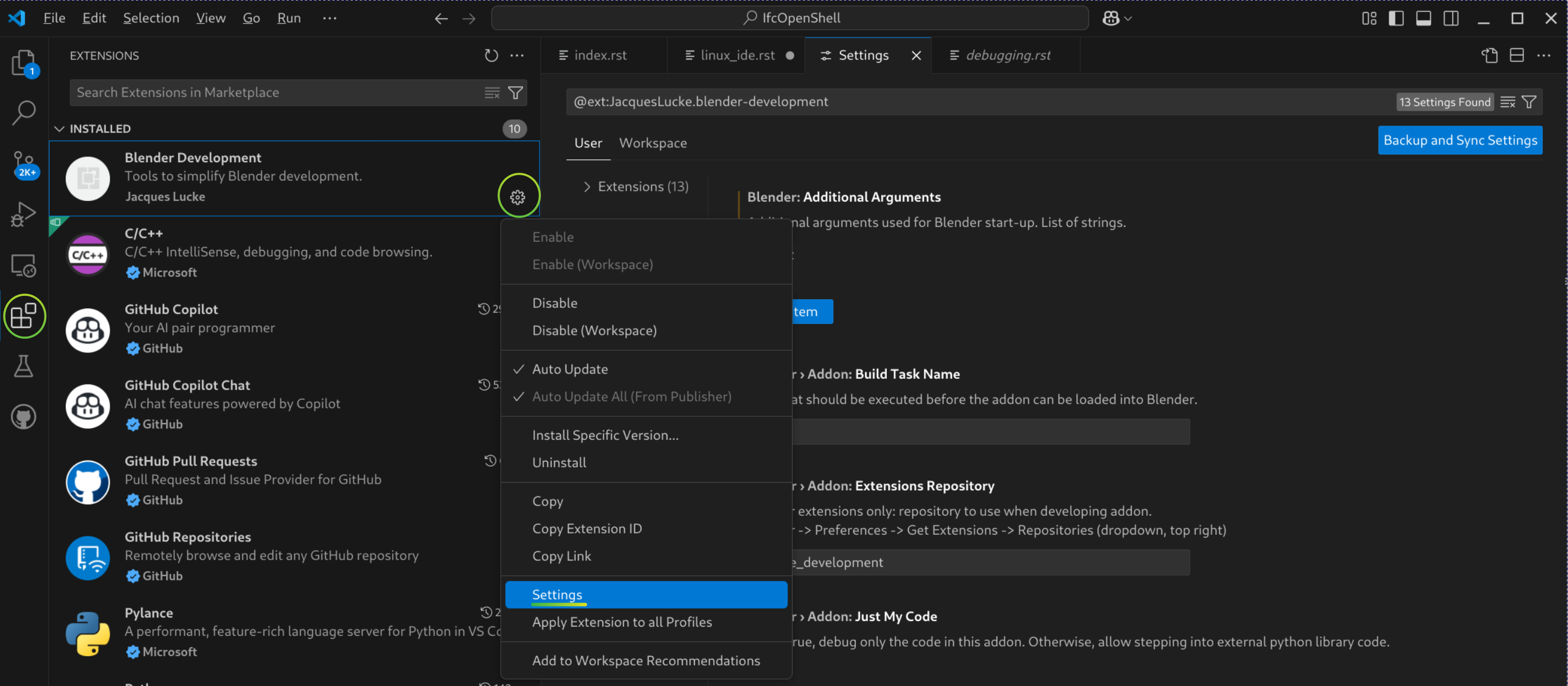Open Remote Explorer view
The height and width of the screenshot is (686, 1568).
(24, 266)
